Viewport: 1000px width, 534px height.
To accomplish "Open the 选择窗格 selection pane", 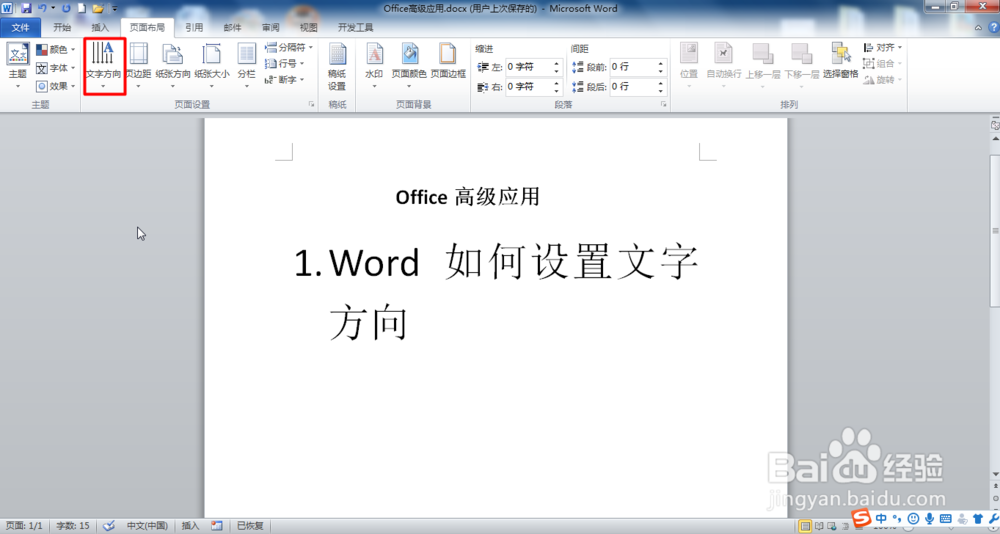I will 841,61.
